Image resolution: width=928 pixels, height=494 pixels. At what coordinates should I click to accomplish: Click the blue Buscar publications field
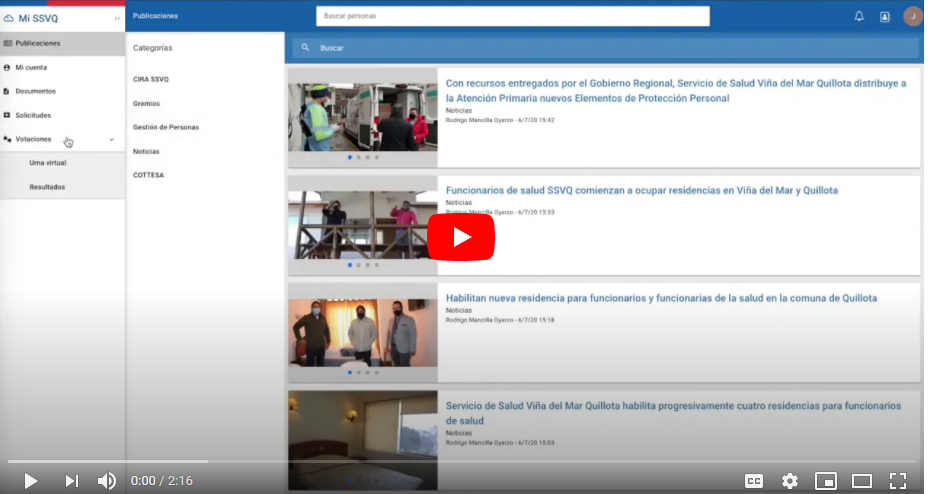(604, 48)
